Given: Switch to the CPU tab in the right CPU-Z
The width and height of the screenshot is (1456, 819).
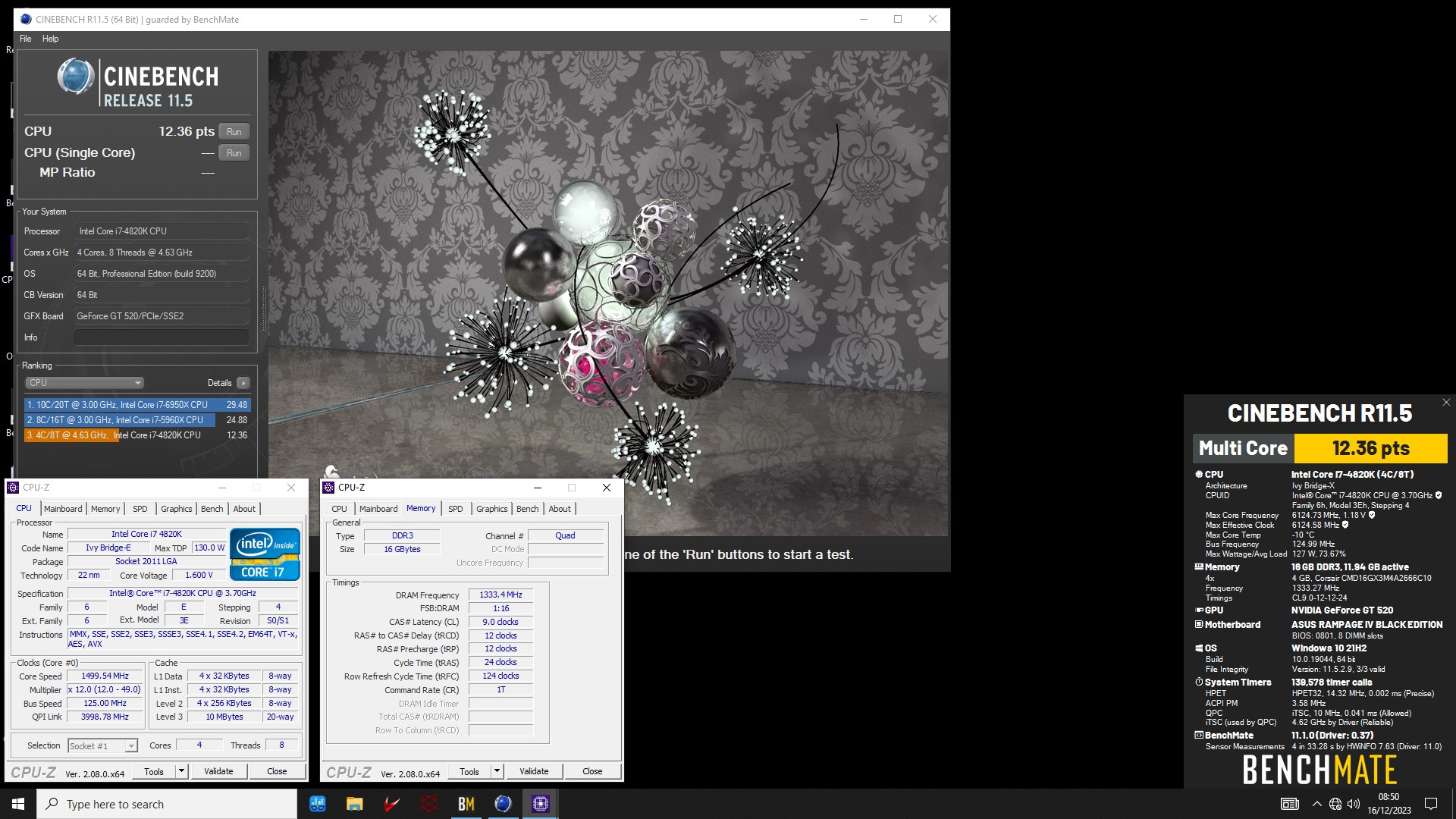Looking at the screenshot, I should [339, 509].
